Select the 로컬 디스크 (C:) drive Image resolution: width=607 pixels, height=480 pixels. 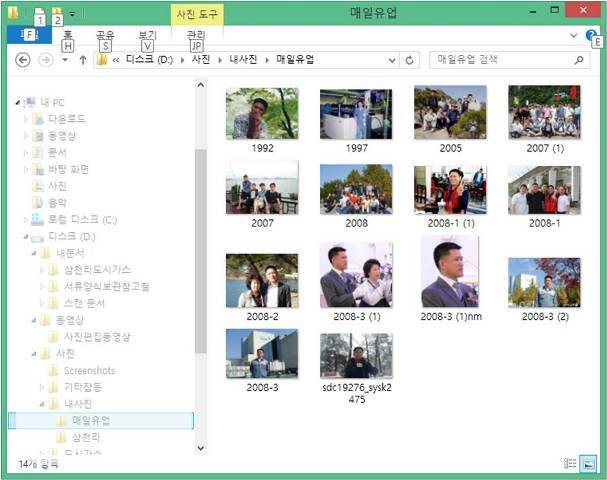(x=83, y=219)
